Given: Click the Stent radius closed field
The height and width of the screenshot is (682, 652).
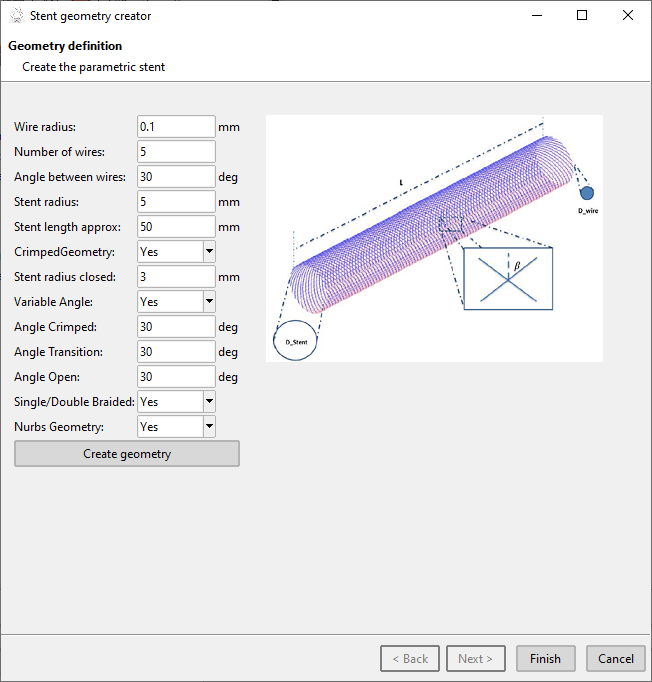Looking at the screenshot, I should pyautogui.click(x=176, y=277).
